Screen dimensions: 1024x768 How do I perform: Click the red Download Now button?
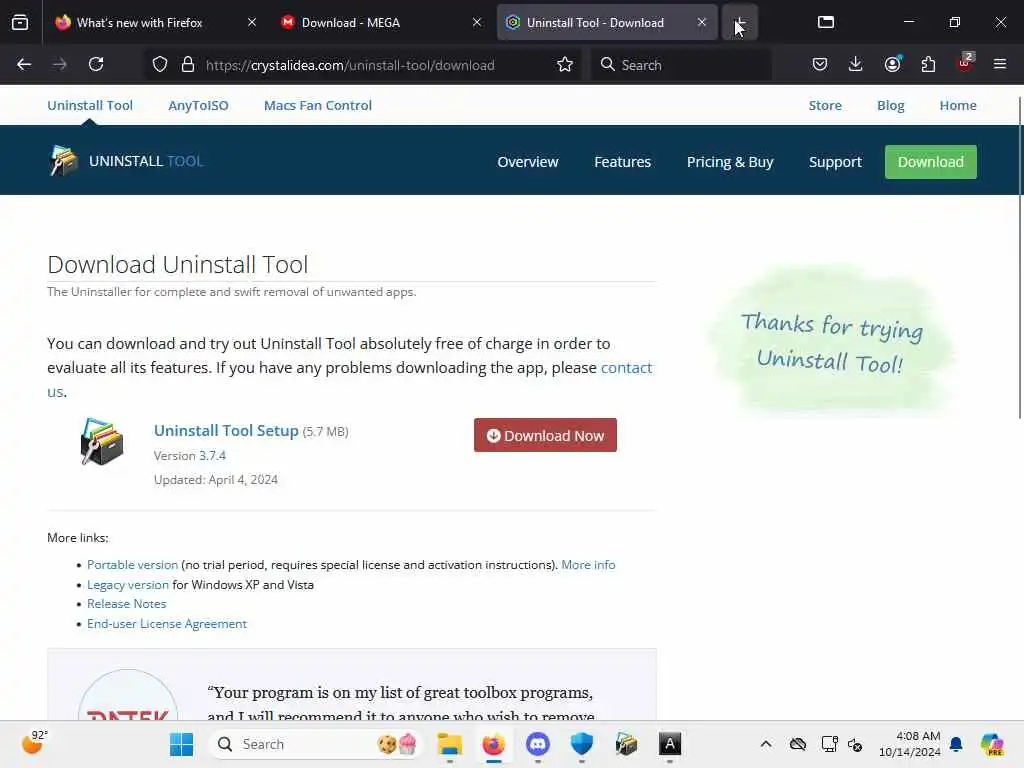[545, 435]
